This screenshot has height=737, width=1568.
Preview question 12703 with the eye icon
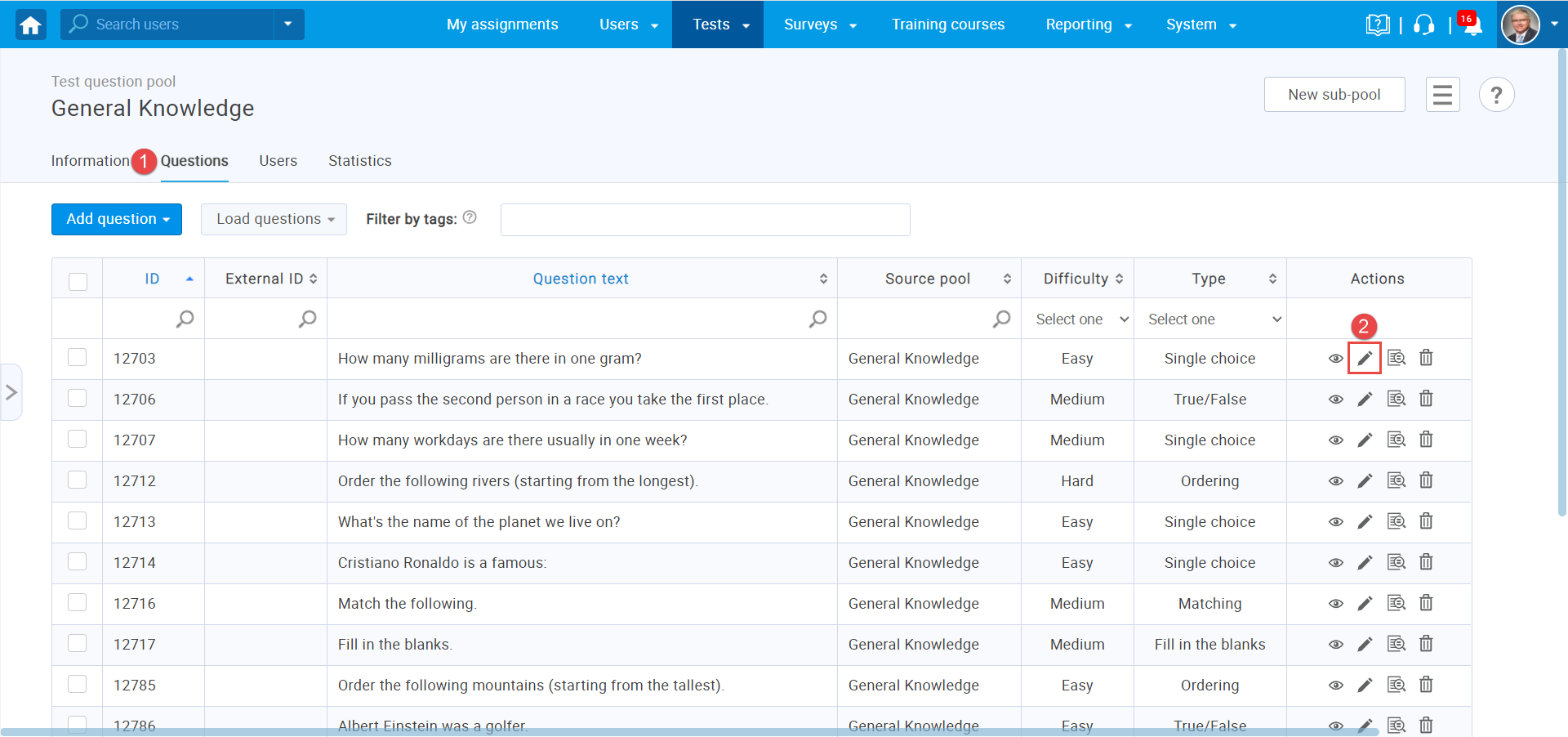click(x=1335, y=358)
